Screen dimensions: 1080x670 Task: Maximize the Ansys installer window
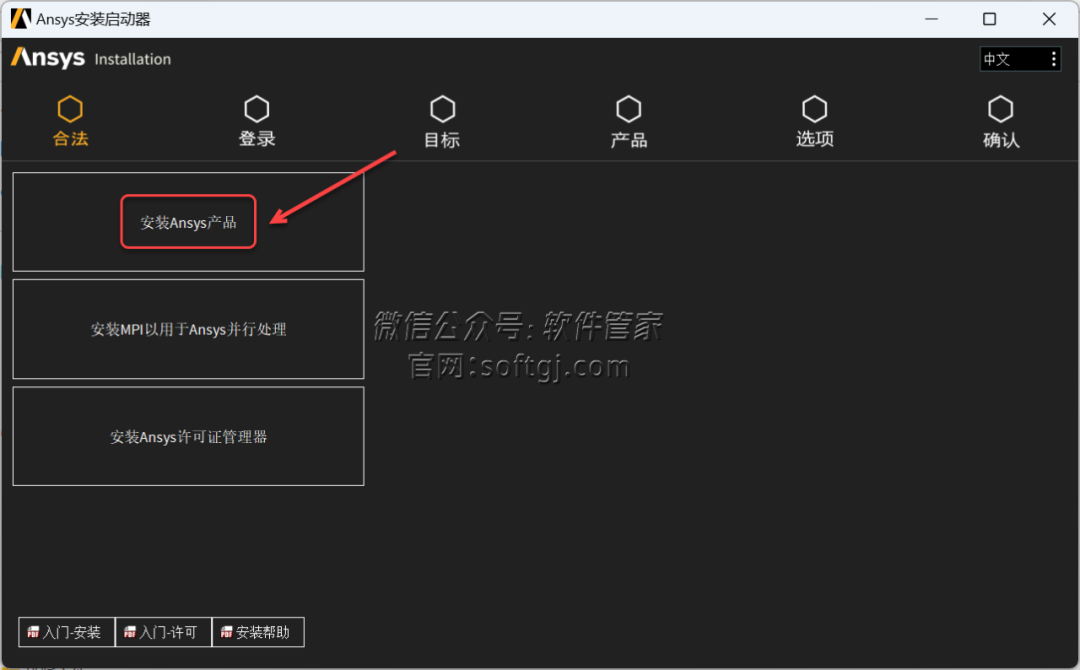pos(989,19)
